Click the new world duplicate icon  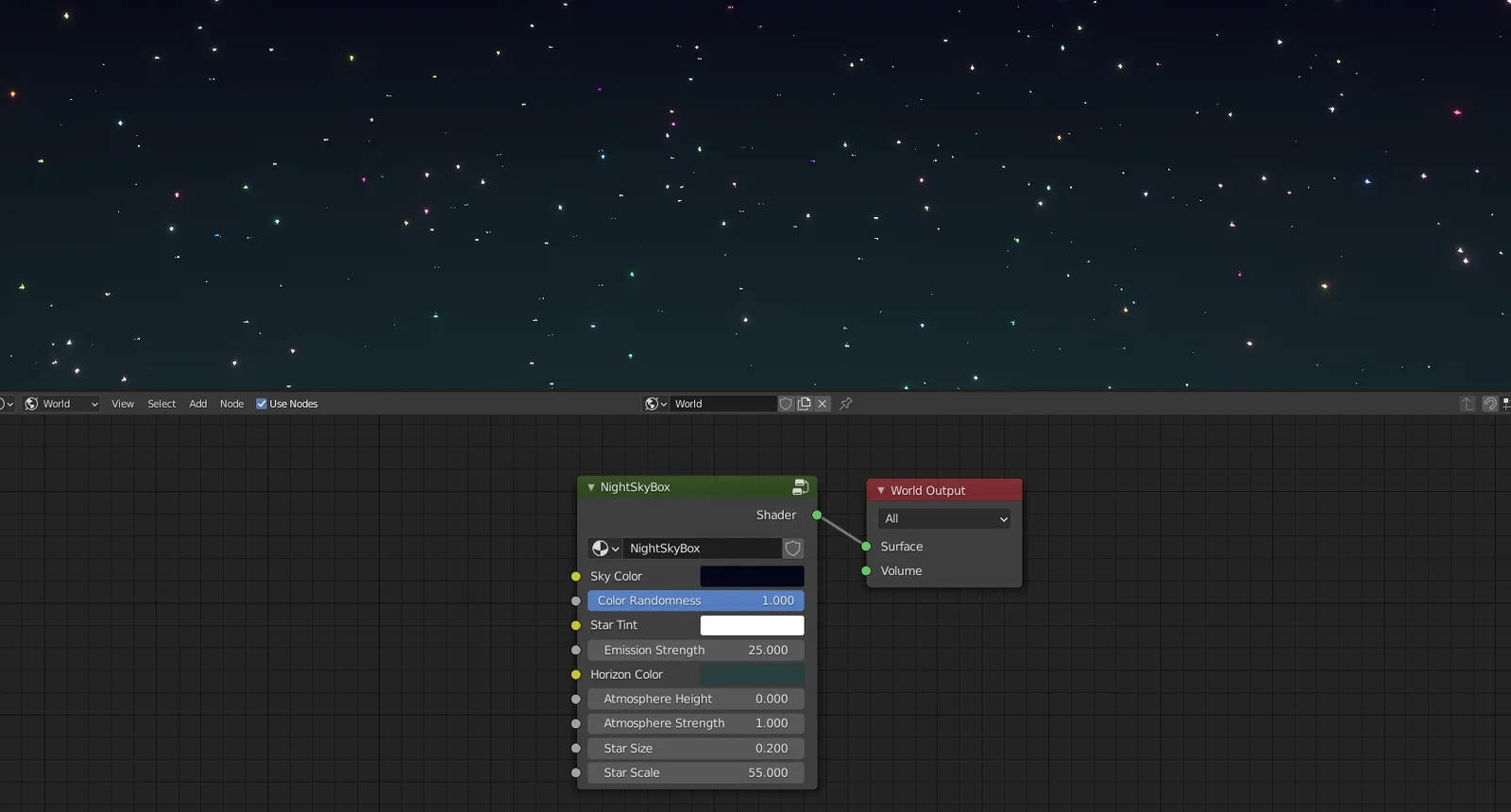click(x=804, y=404)
